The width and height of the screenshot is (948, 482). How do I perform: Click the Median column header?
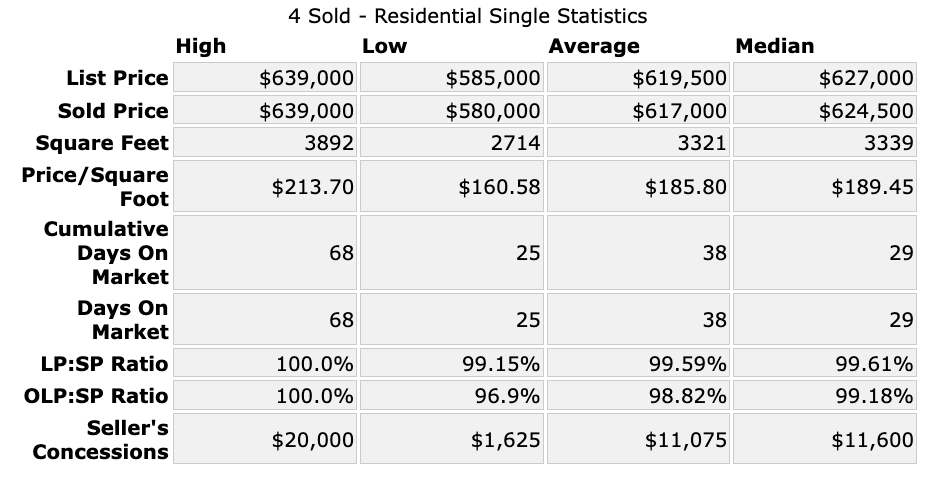pyautogui.click(x=774, y=46)
